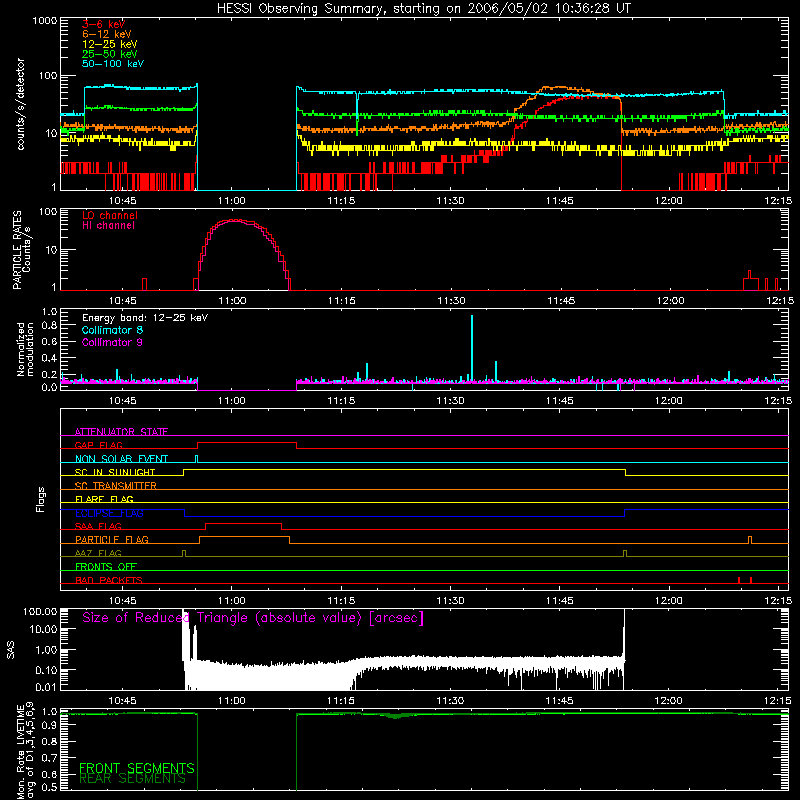Select the Collimator 8 legend label
Viewport: 800px width, 800px height.
(x=112, y=330)
